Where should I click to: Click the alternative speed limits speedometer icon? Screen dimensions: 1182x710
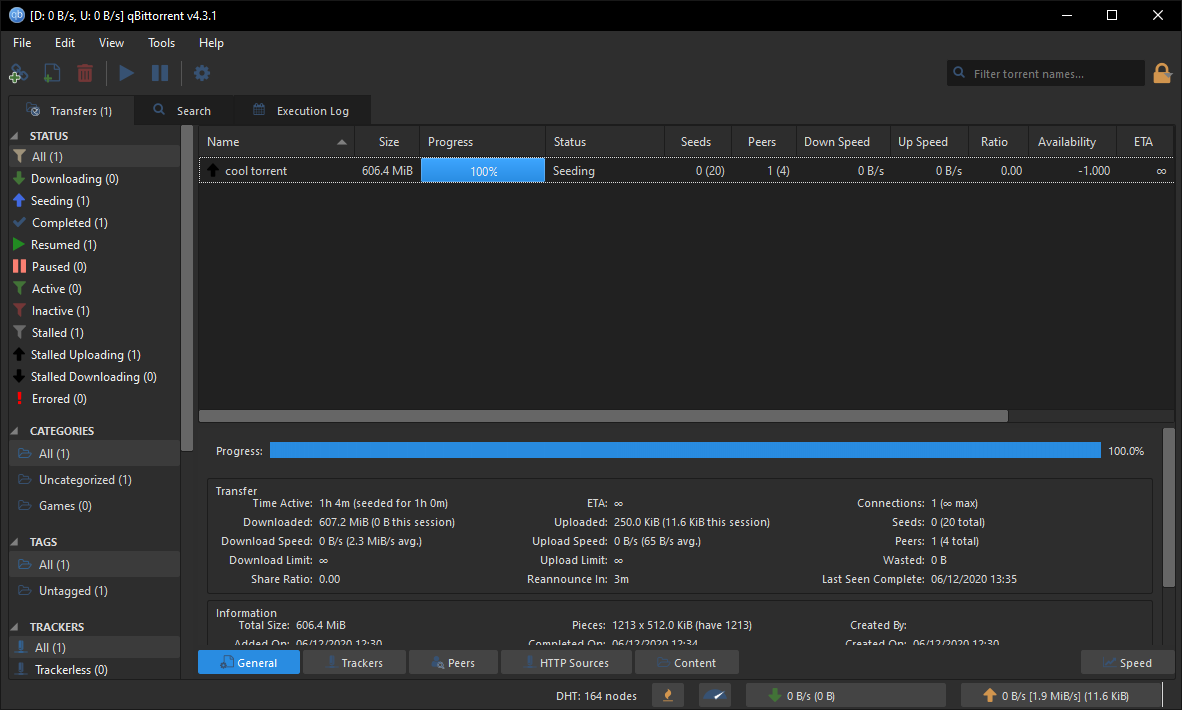point(715,696)
